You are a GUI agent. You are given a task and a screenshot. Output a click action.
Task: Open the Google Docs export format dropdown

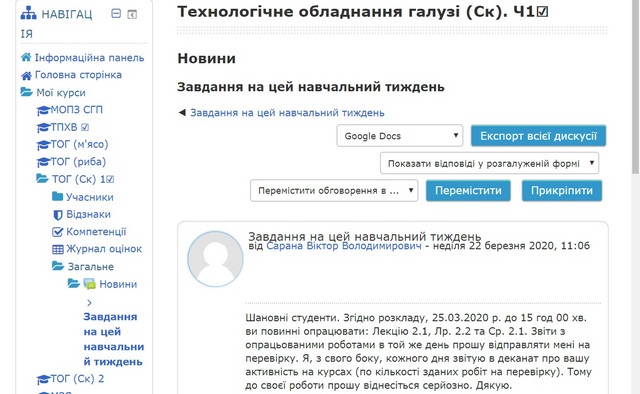click(400, 136)
